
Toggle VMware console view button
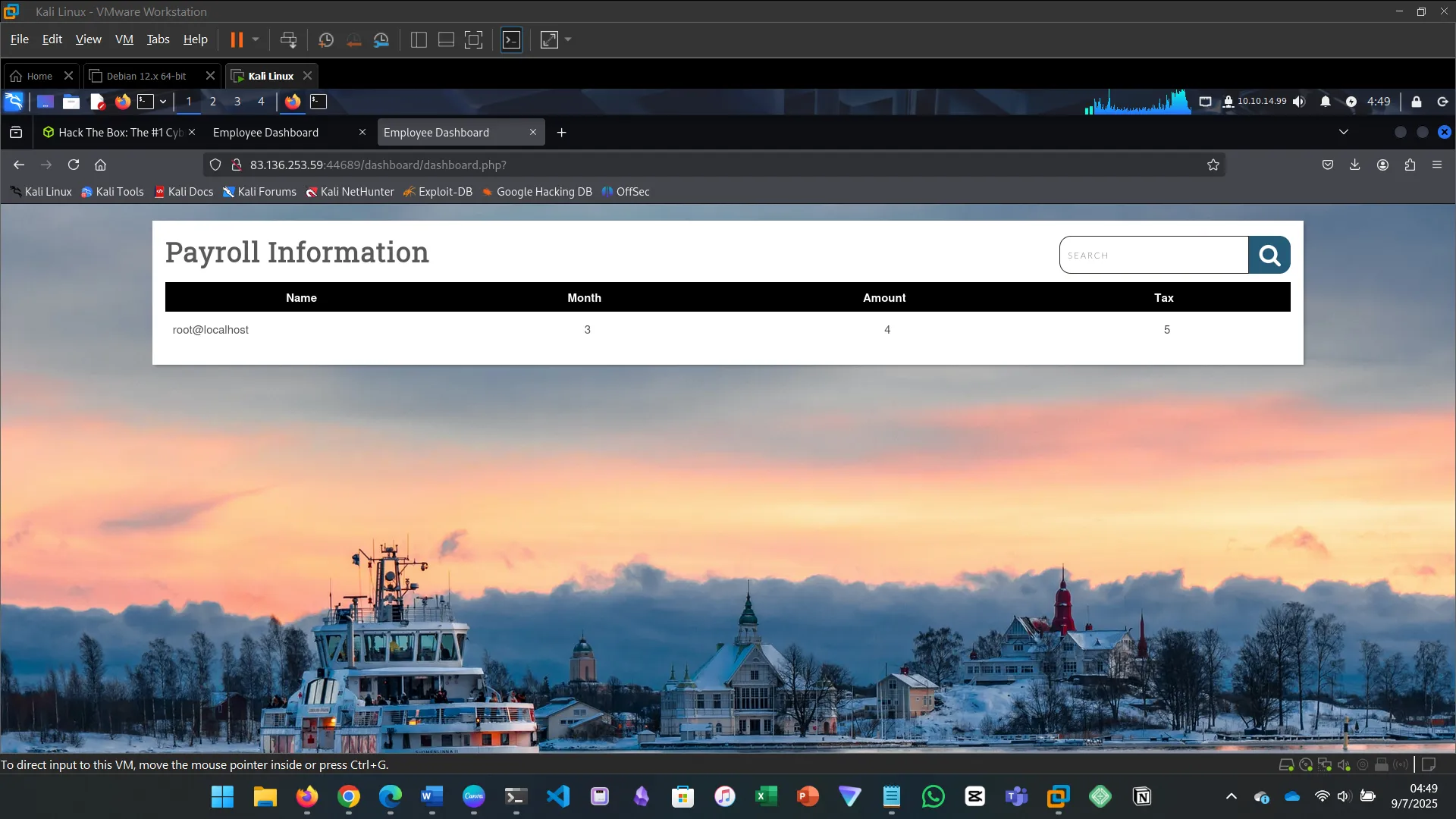coord(512,40)
